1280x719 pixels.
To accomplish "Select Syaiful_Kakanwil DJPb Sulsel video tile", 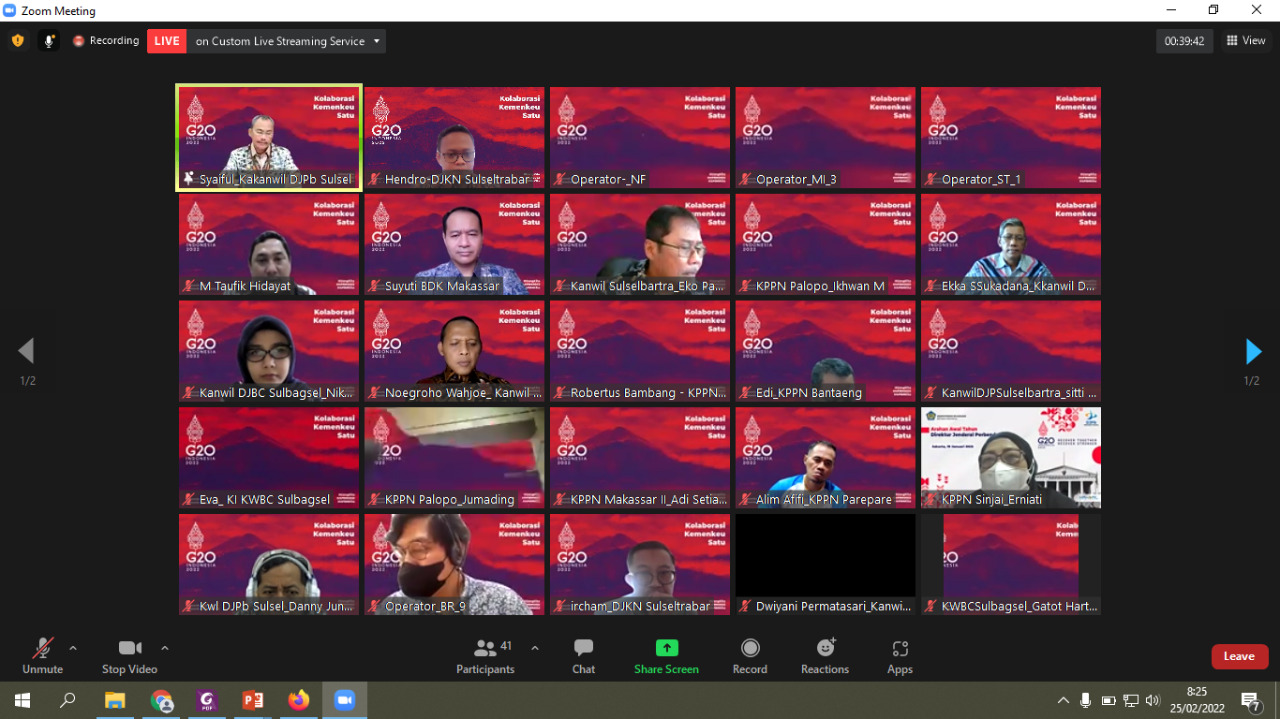I will (268, 137).
